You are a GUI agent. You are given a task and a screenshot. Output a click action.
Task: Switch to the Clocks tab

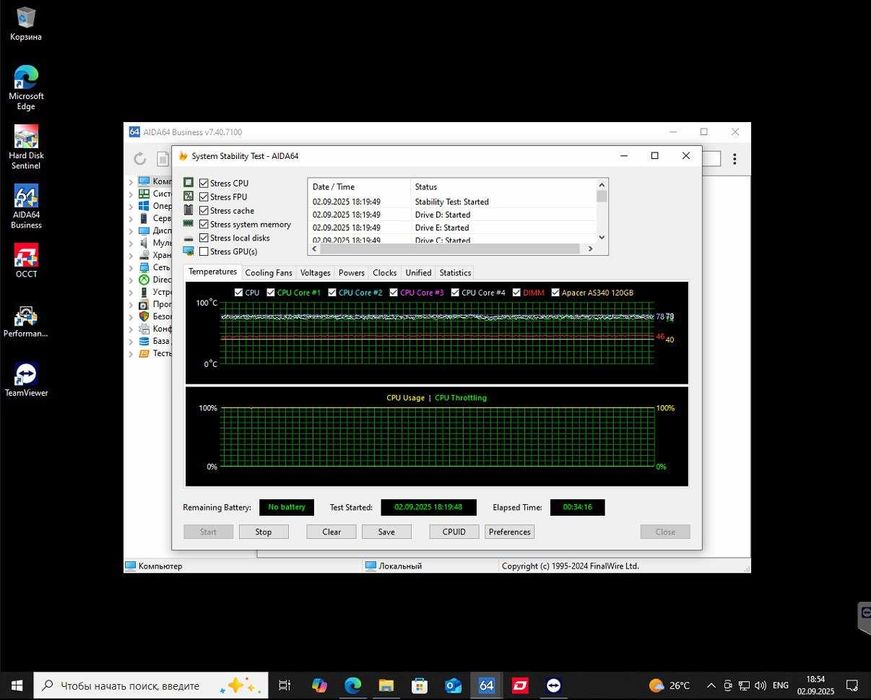coord(384,273)
